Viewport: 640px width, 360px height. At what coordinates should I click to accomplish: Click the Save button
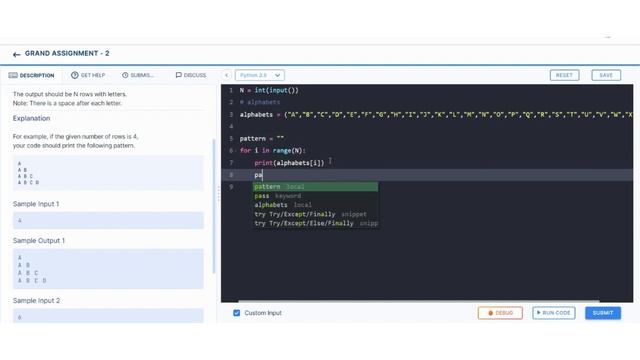[x=606, y=75]
